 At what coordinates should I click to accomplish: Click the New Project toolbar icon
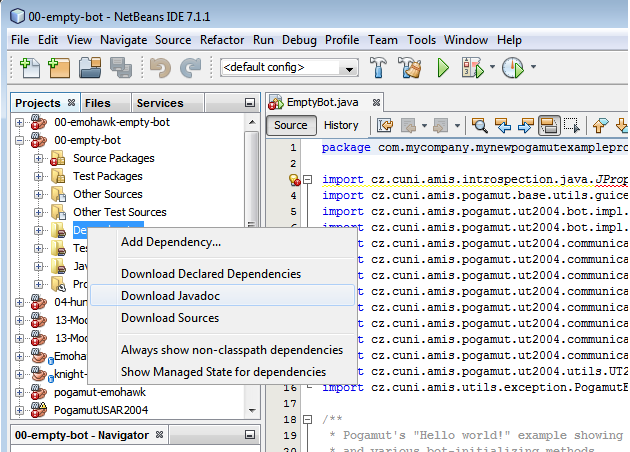pos(59,67)
